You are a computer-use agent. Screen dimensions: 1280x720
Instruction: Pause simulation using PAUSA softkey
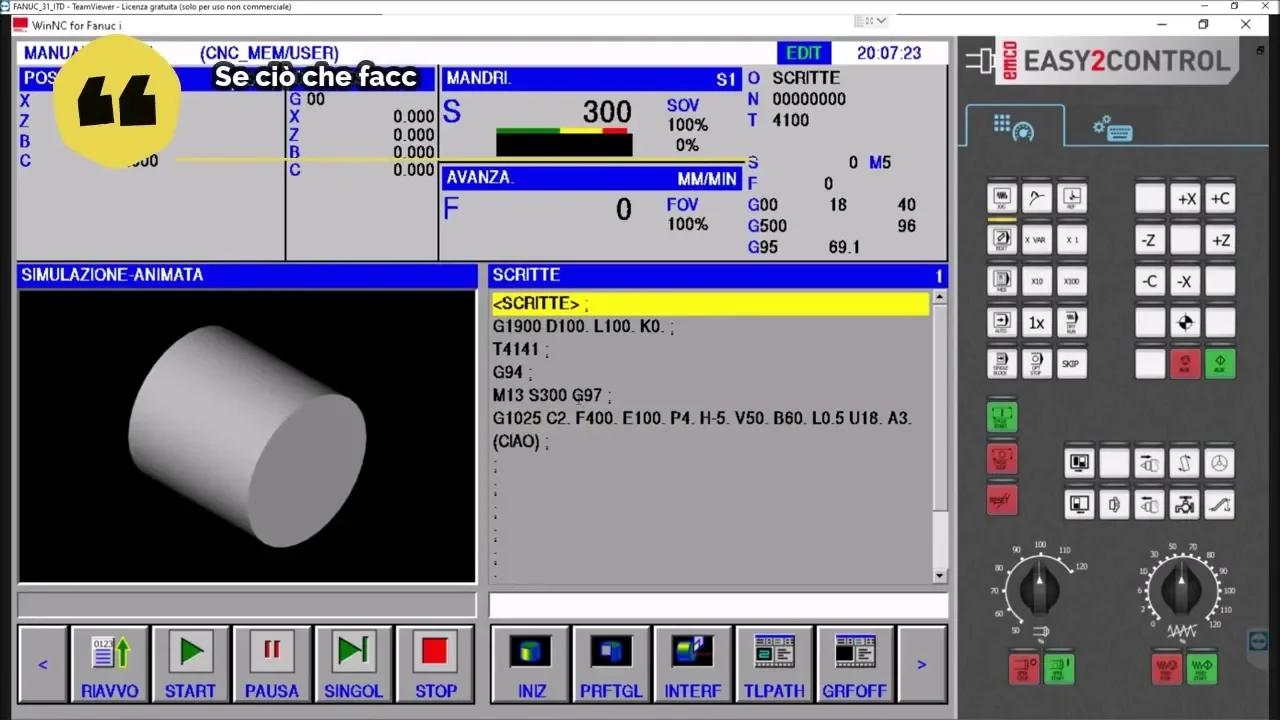pyautogui.click(x=272, y=664)
